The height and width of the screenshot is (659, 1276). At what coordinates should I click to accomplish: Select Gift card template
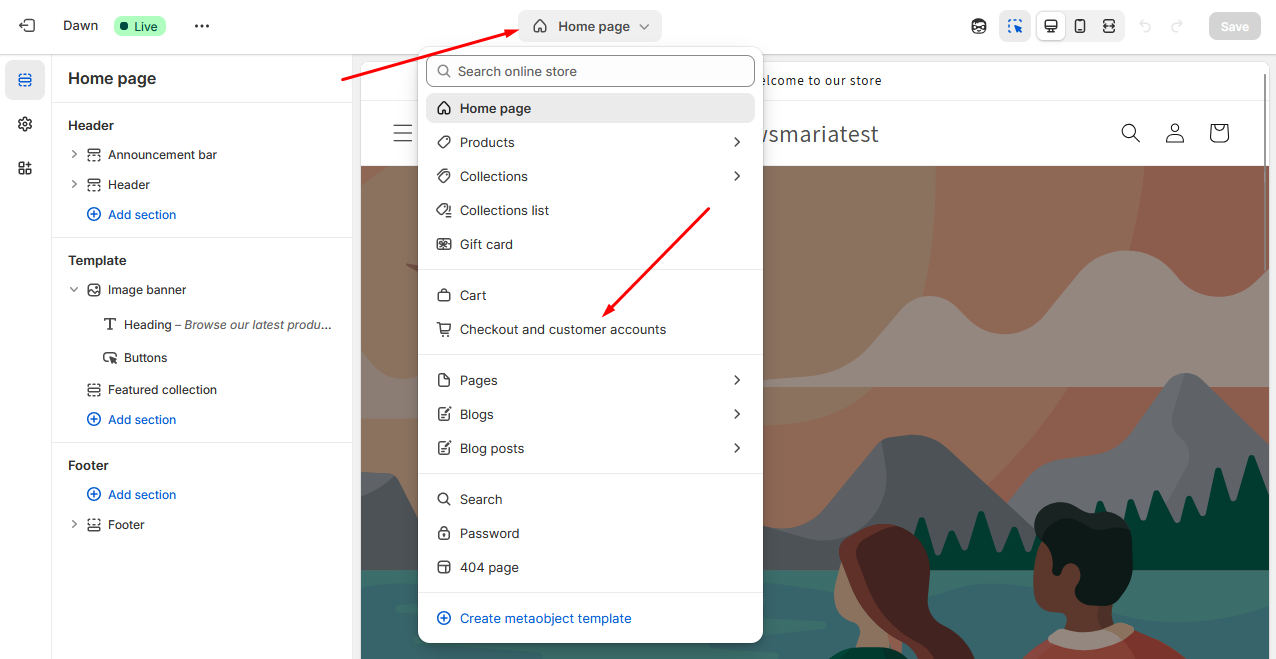click(x=590, y=244)
